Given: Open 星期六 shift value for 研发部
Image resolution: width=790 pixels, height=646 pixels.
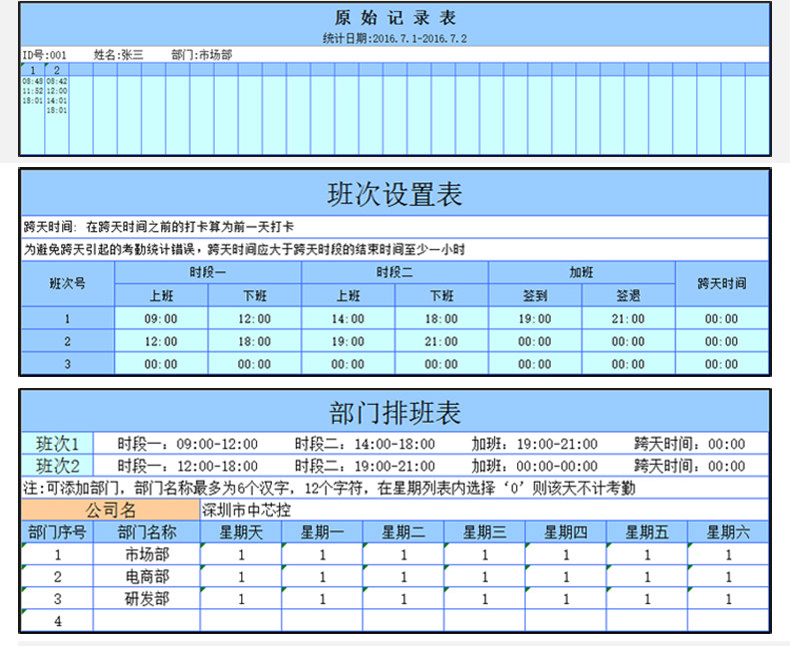Looking at the screenshot, I should tap(728, 600).
